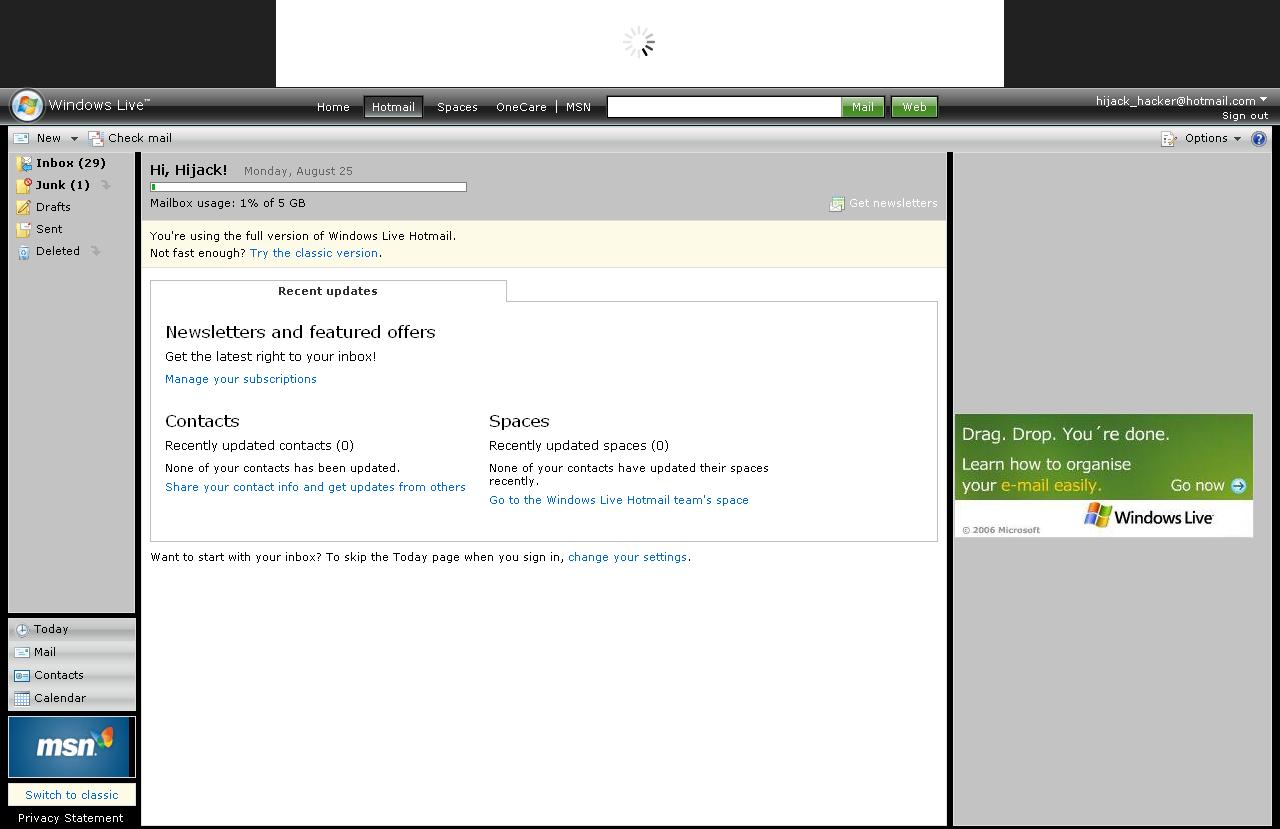Switch to the Contacts view label
The height and width of the screenshot is (829, 1280).
(59, 675)
